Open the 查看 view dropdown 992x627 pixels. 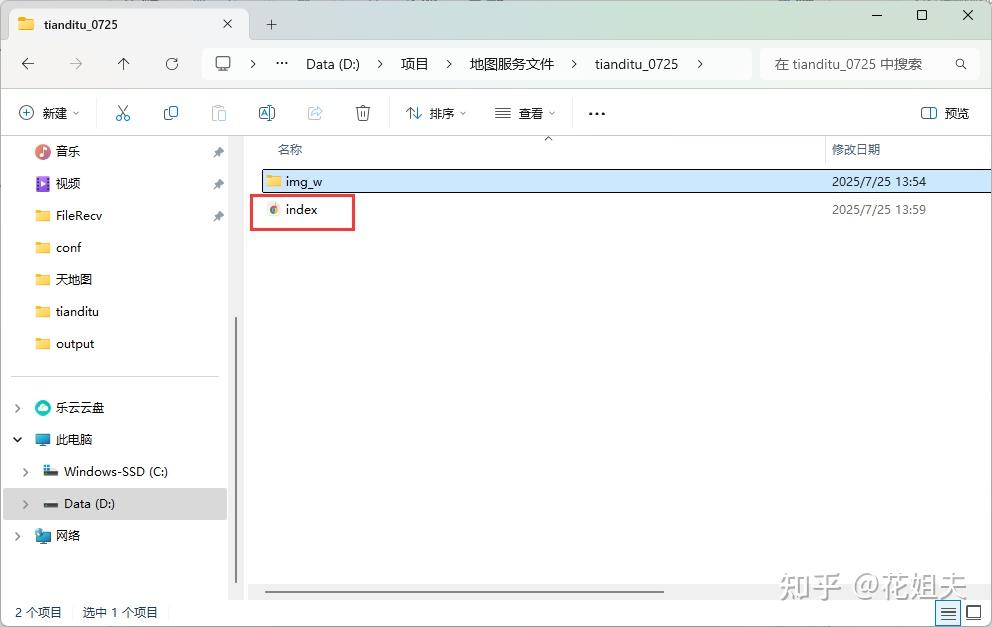[525, 113]
